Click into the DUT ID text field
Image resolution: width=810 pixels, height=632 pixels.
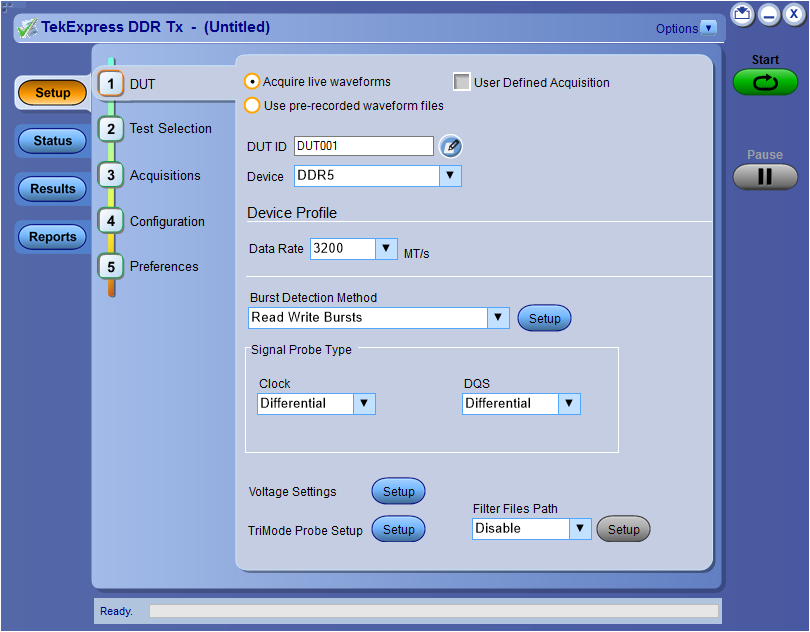(x=364, y=146)
